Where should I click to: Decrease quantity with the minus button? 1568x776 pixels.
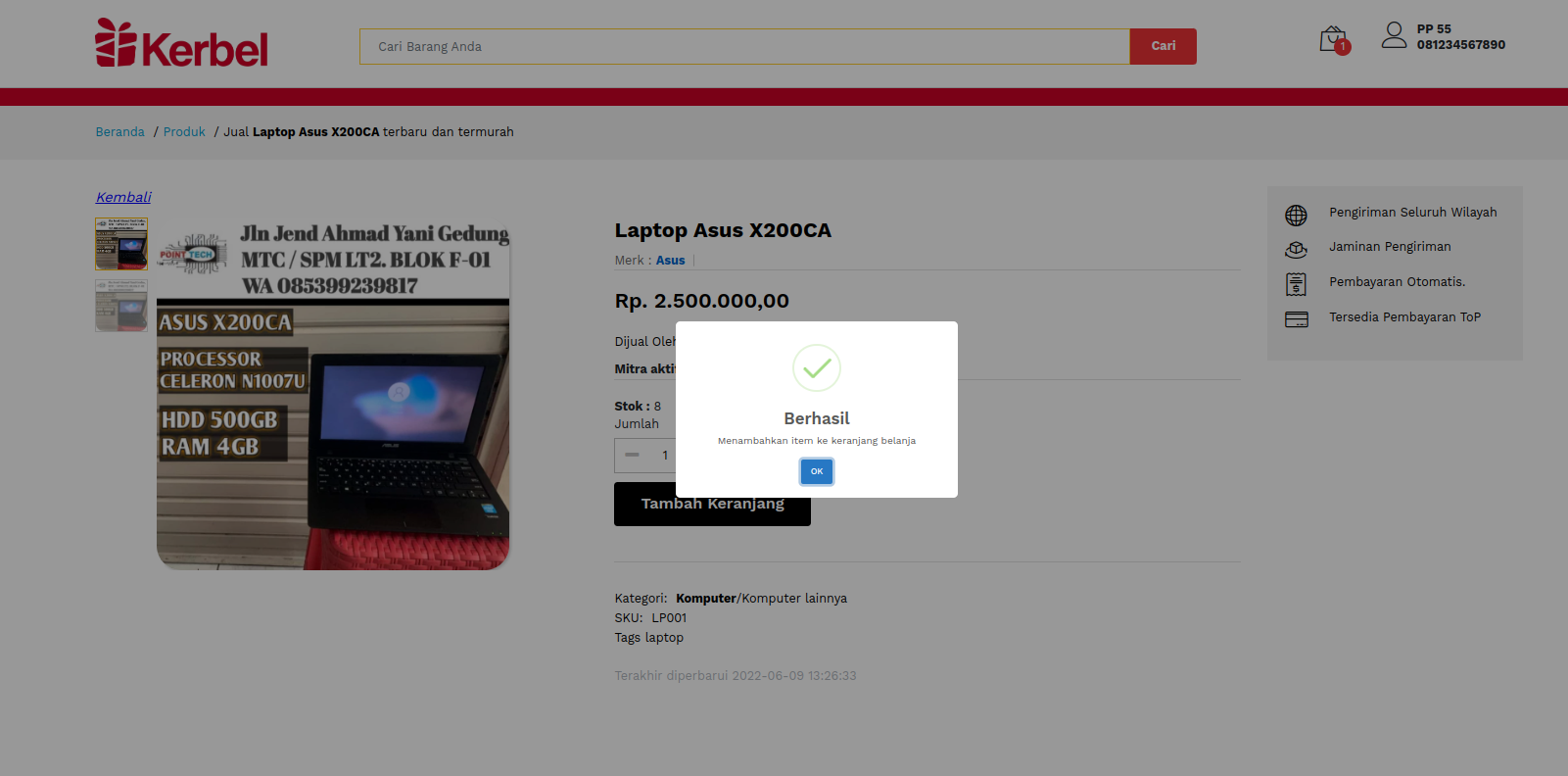coord(632,455)
